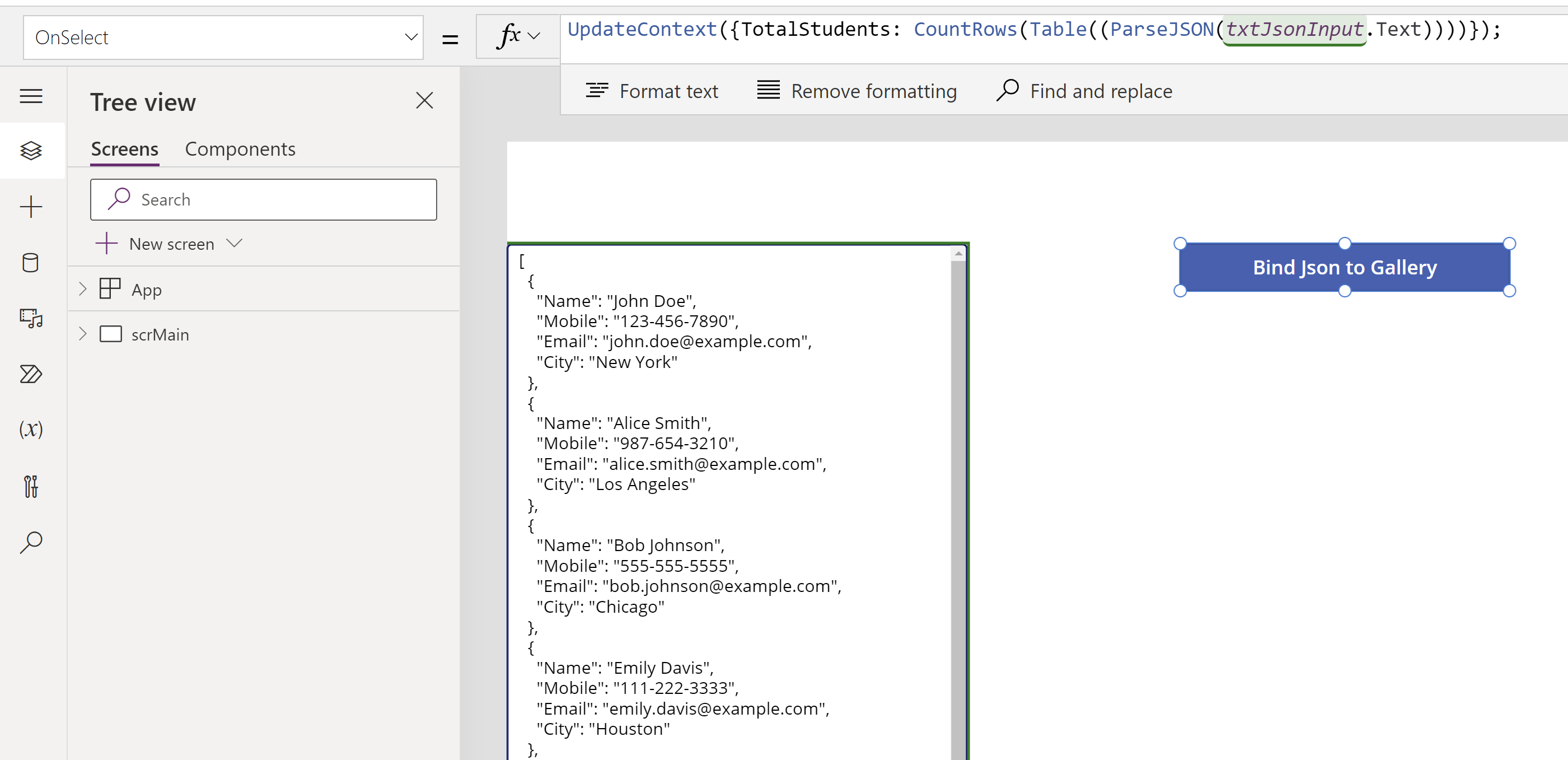Switch to the Screens tab
This screenshot has width=1568, height=760.
tap(125, 149)
